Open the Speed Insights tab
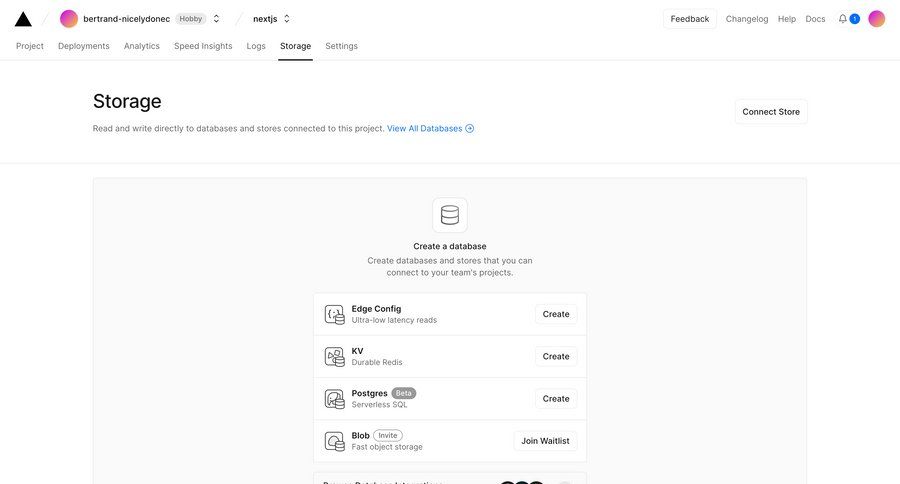900x484 pixels. coord(203,46)
